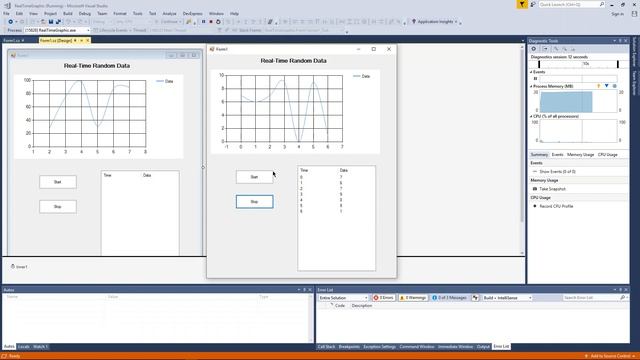Image resolution: width=640 pixels, height=360 pixels.
Task: Open Diagnostic Tools settings gear
Action: tap(533, 49)
